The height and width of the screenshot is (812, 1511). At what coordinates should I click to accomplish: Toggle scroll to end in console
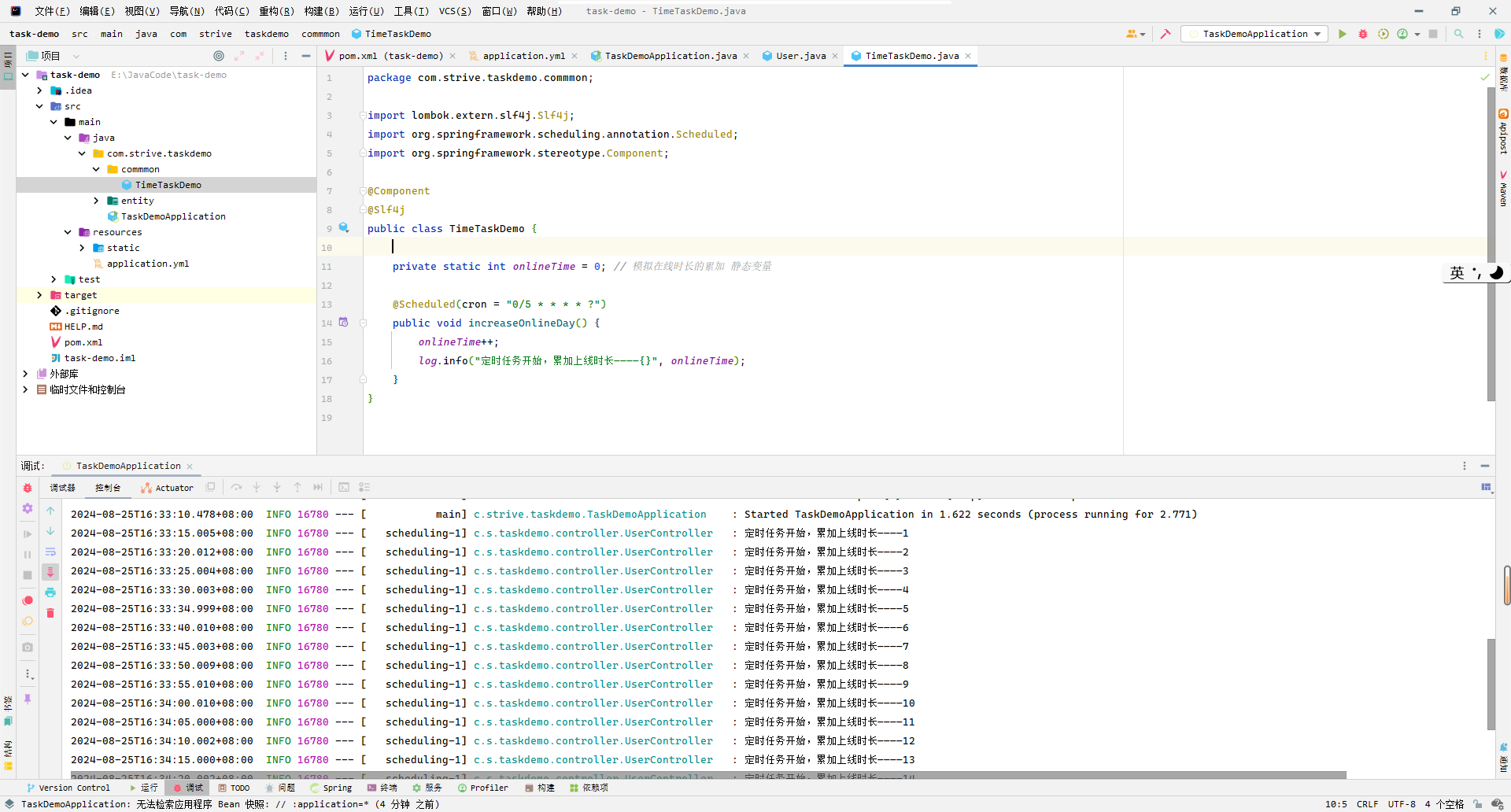pos(50,572)
